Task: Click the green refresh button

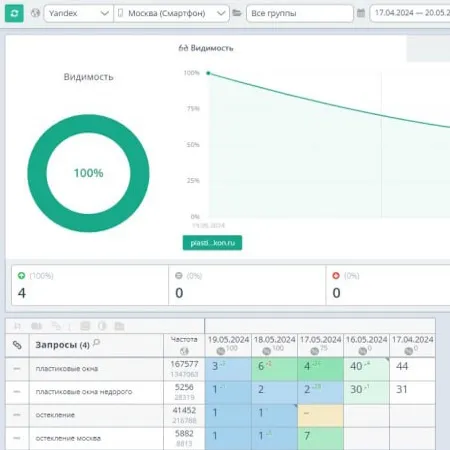Action: (x=14, y=13)
